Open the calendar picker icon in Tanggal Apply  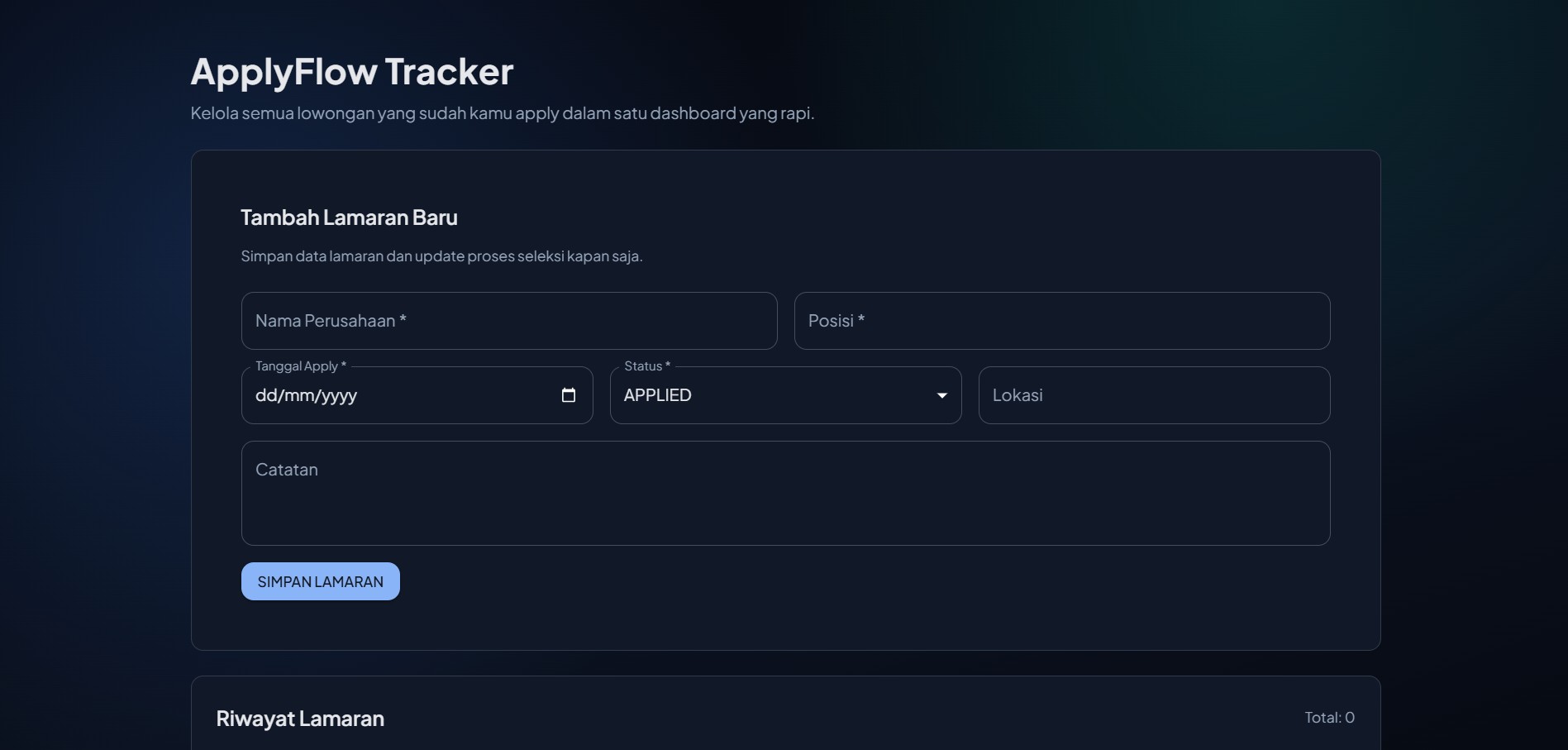click(x=569, y=395)
